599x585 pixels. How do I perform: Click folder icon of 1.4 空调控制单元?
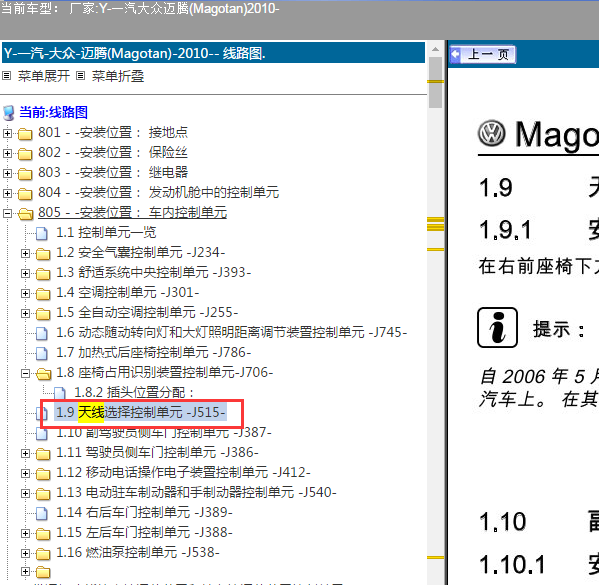(43, 293)
